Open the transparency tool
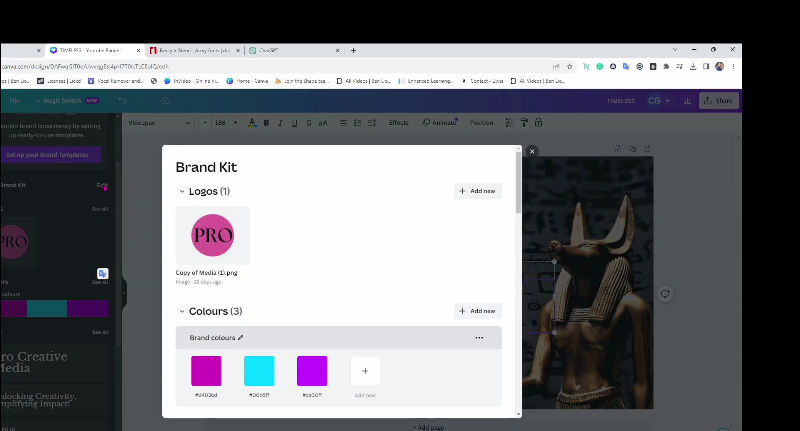800x431 pixels. [509, 123]
